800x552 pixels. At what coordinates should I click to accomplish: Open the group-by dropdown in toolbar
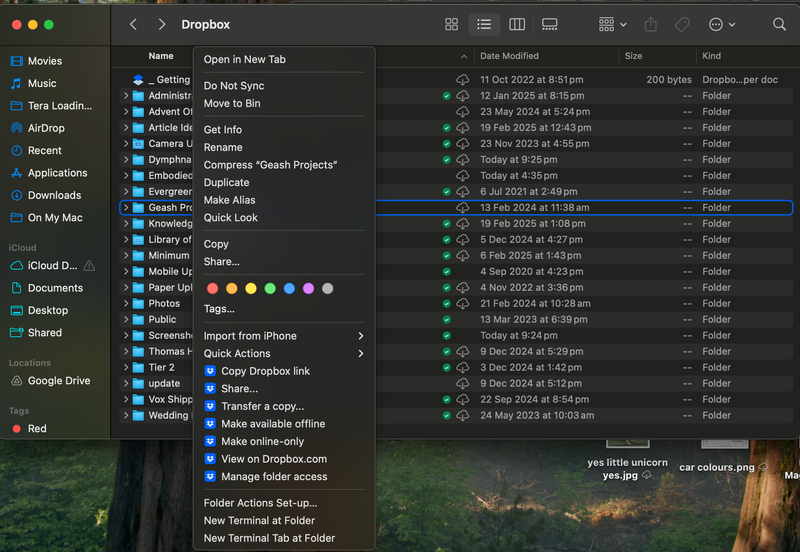[612, 24]
